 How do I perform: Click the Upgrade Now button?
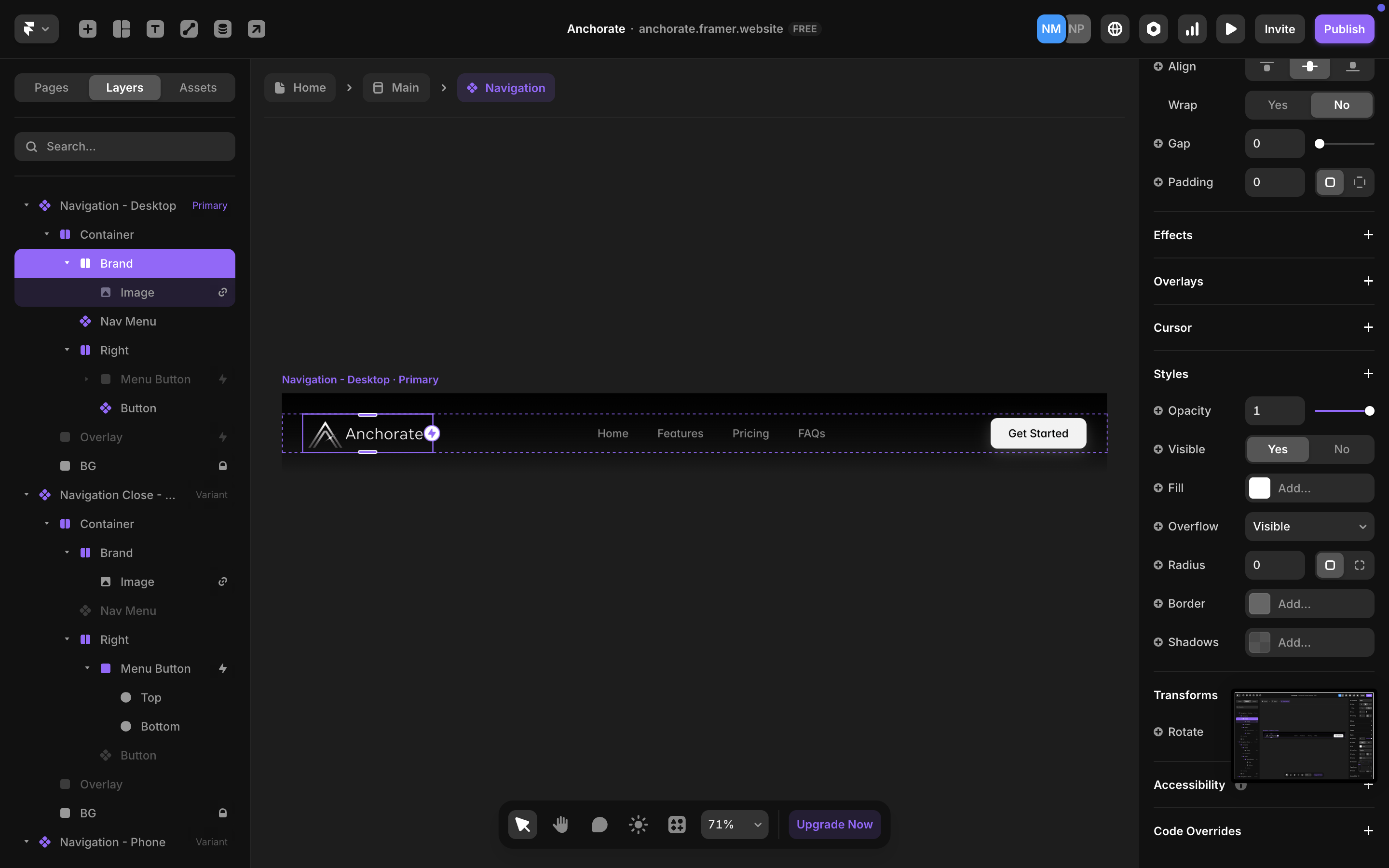pyautogui.click(x=834, y=825)
